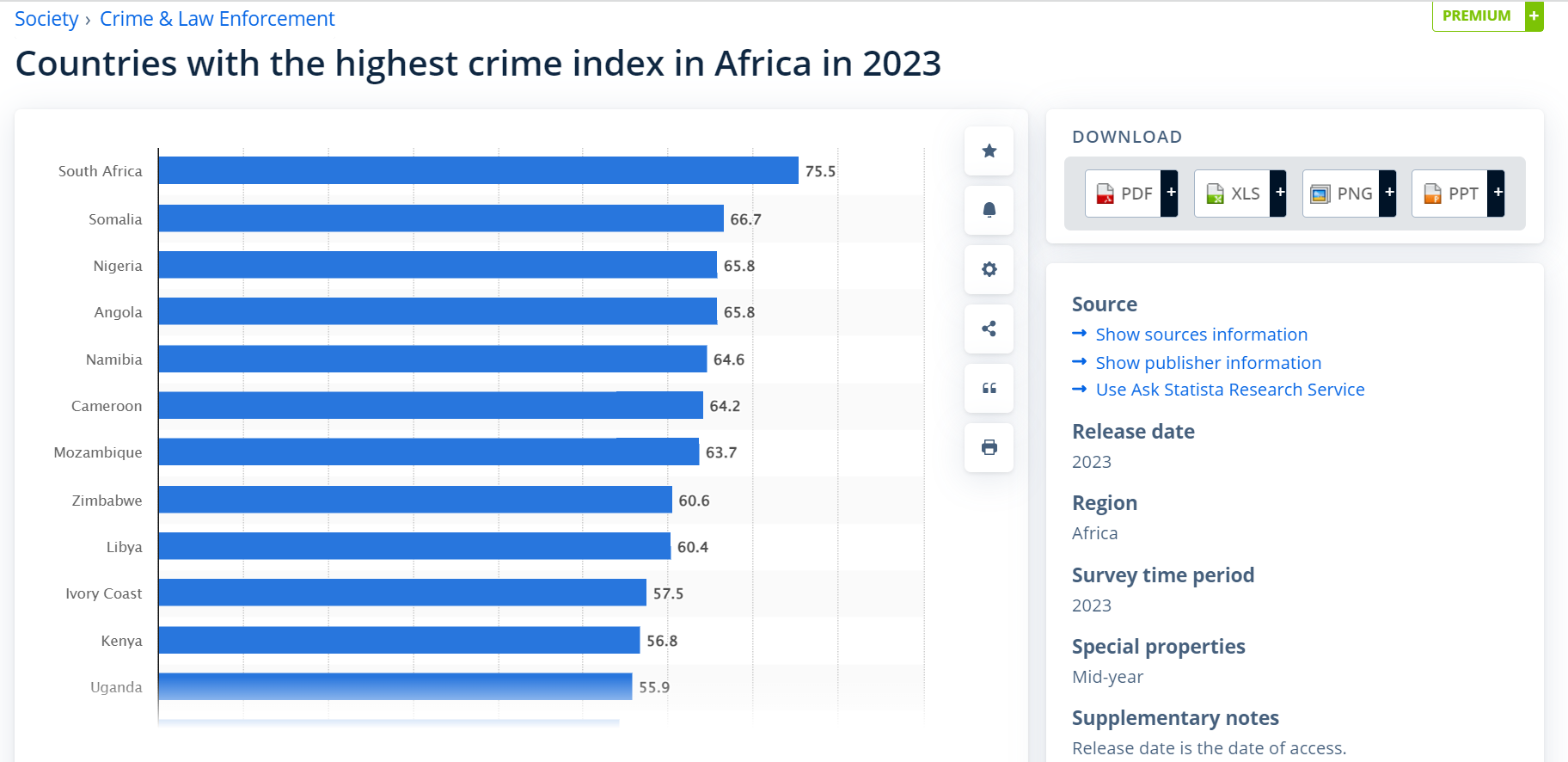Print the chart with printer icon
Viewport: 1568px width, 762px height.
click(x=989, y=447)
